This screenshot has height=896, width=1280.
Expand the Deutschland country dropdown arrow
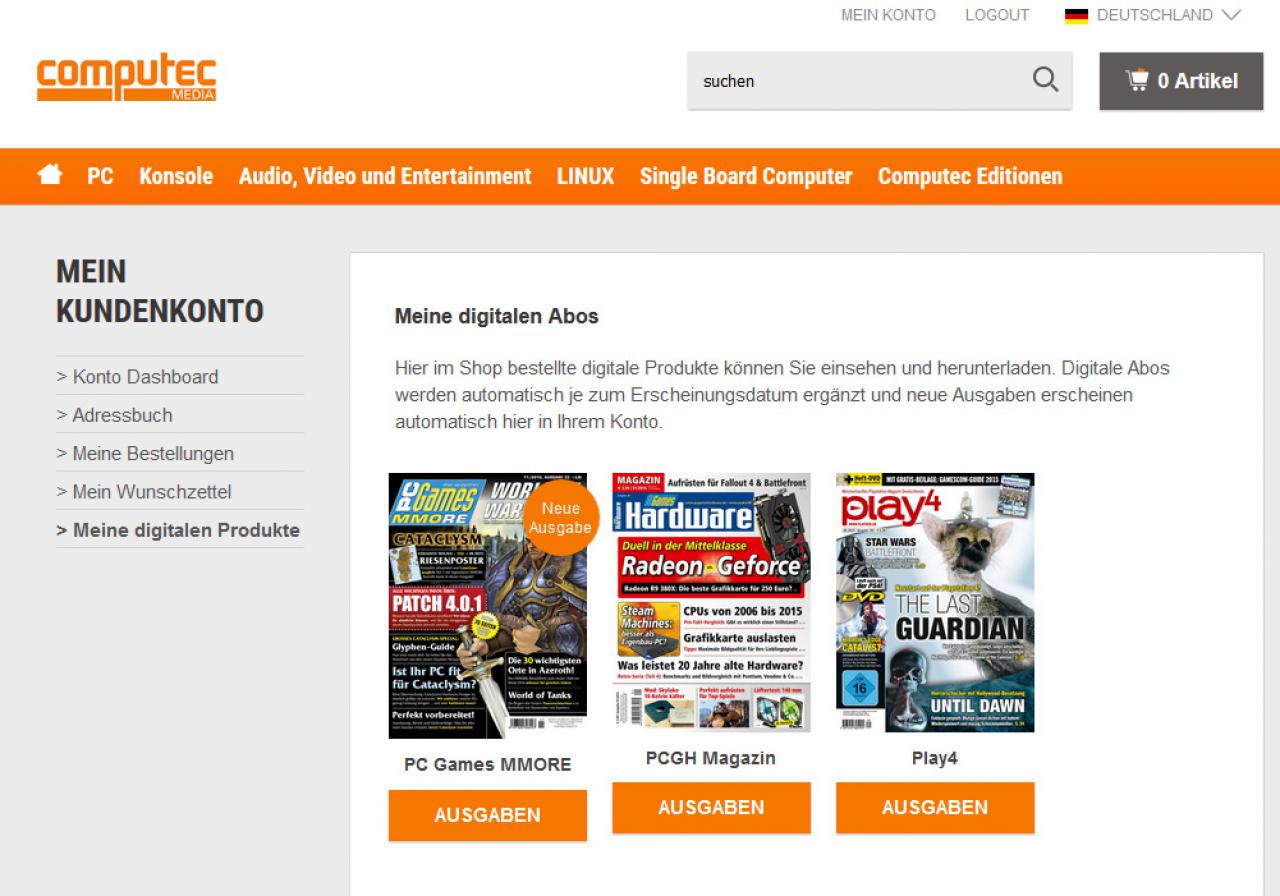pos(1231,15)
